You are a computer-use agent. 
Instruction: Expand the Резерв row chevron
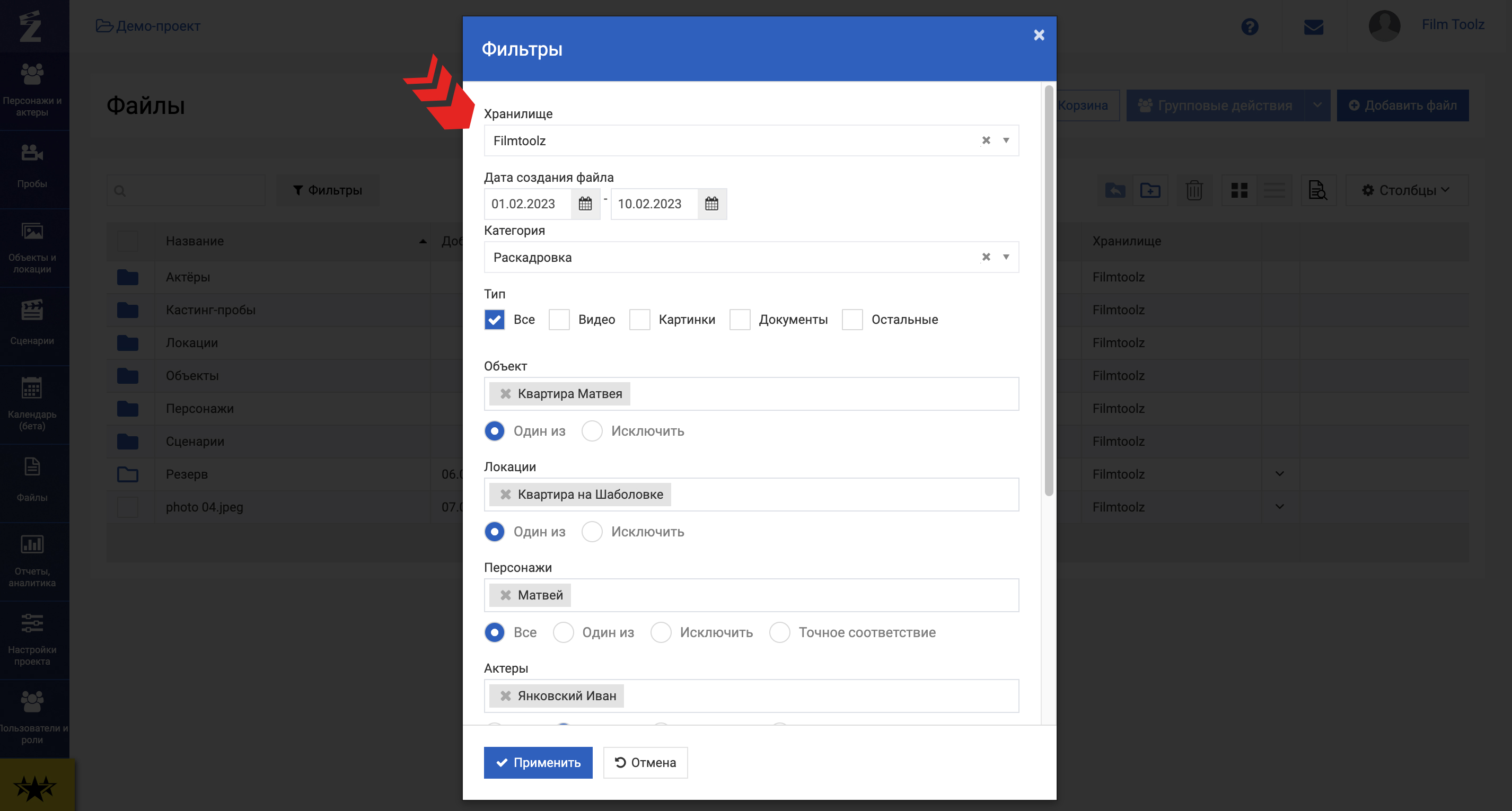(1280, 473)
